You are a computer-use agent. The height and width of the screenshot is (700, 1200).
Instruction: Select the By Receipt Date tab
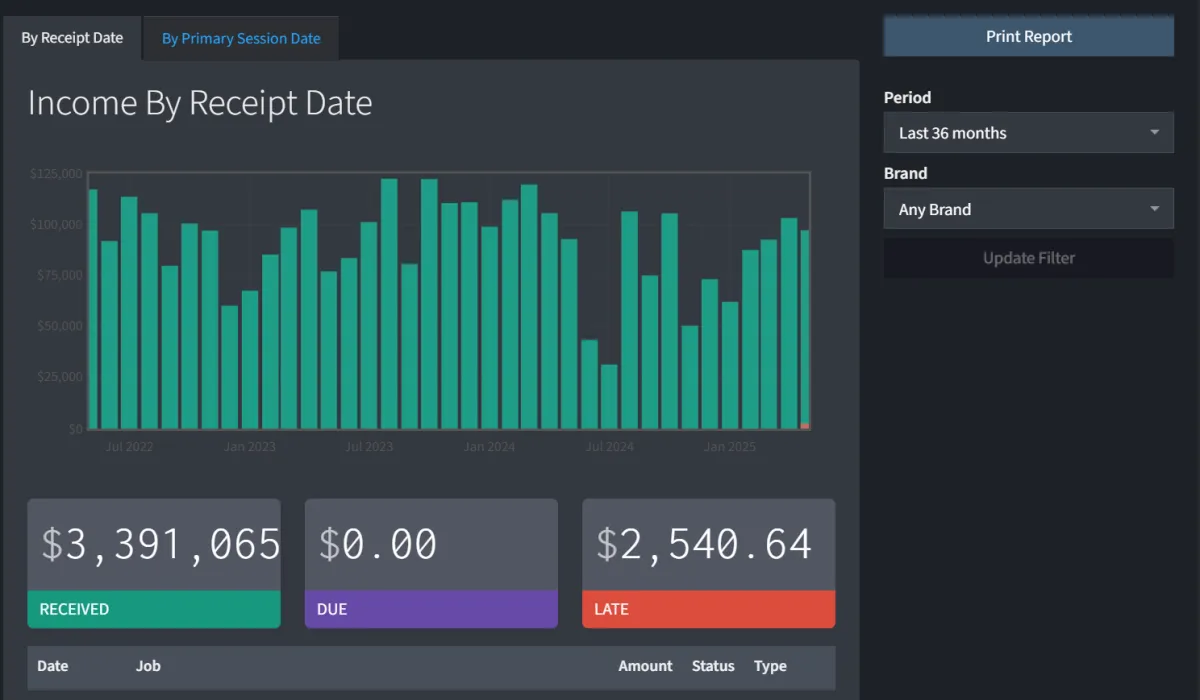[72, 38]
